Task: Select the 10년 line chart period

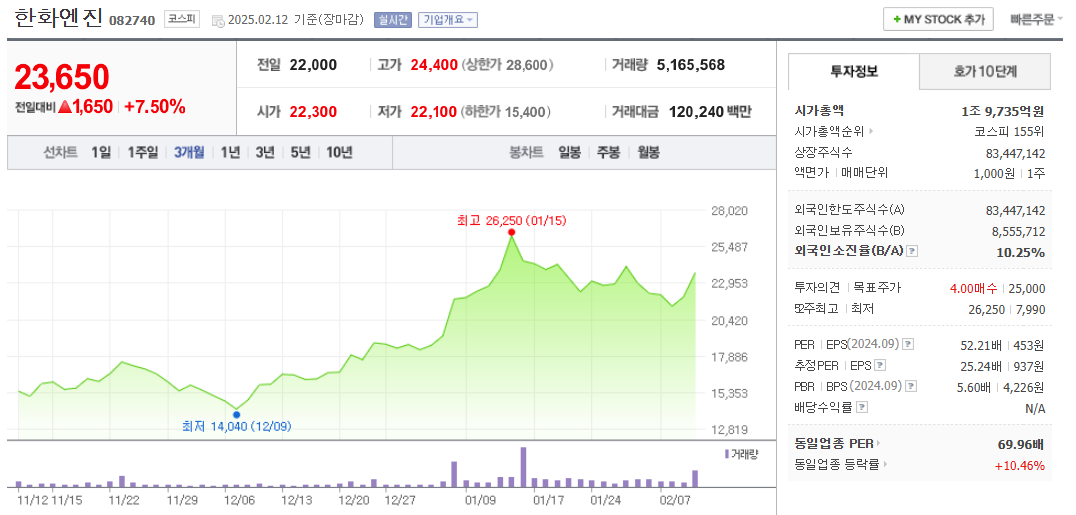Action: [x=339, y=152]
